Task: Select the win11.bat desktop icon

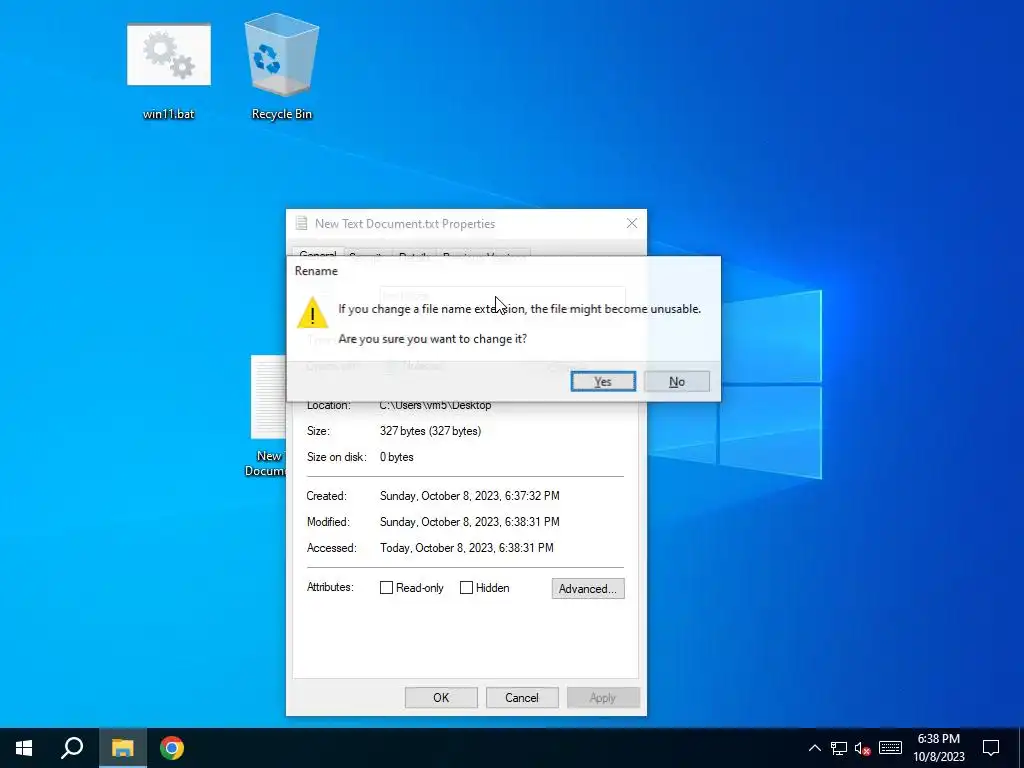Action: coord(168,72)
